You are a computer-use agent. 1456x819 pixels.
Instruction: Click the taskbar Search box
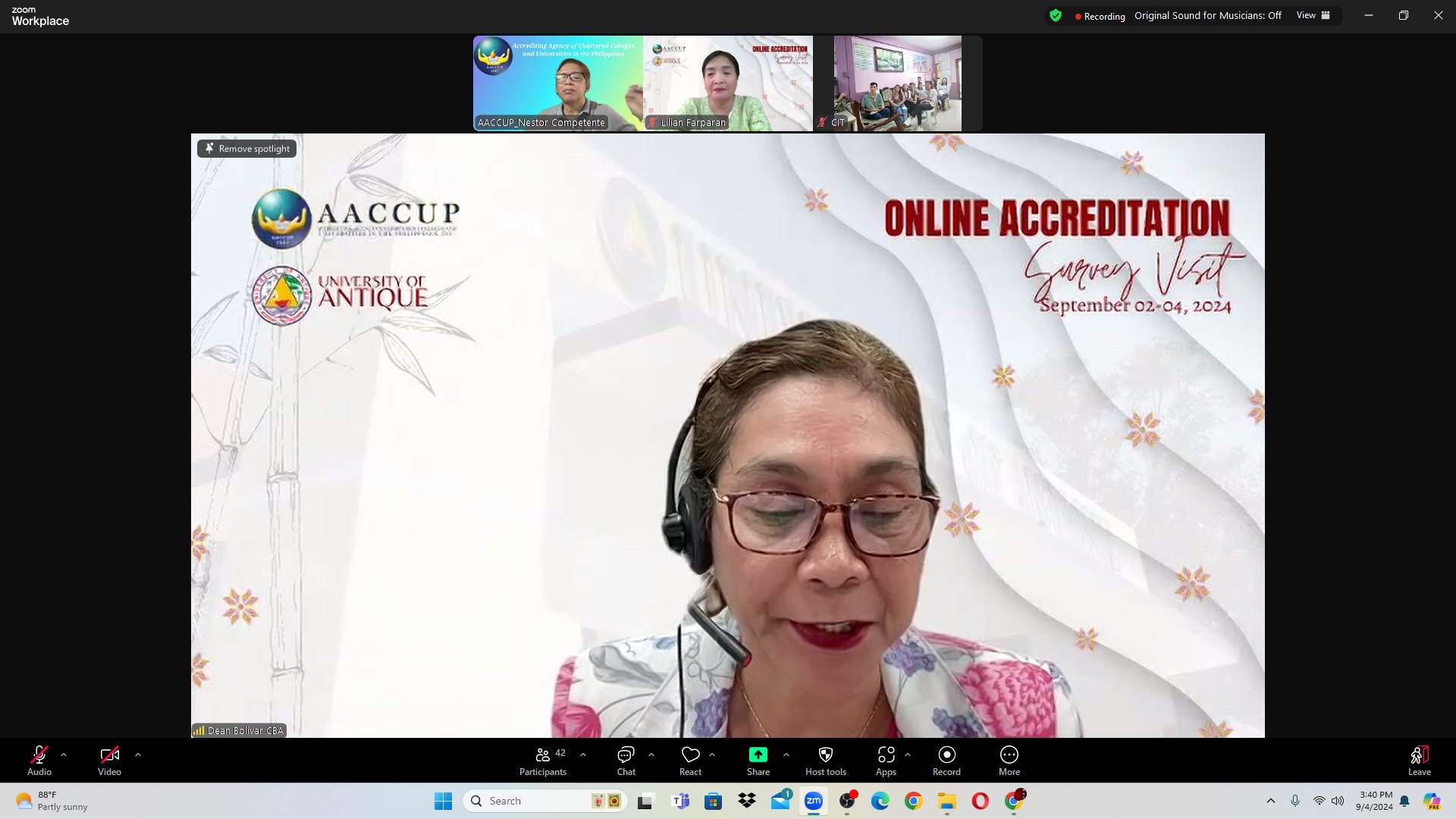[x=544, y=801]
